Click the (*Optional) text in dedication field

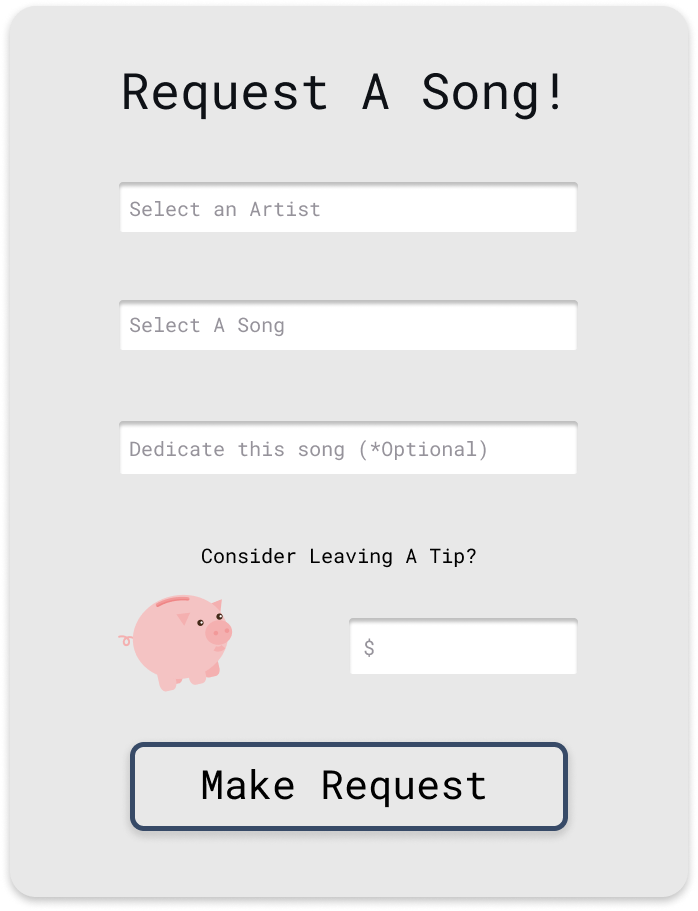[423, 449]
